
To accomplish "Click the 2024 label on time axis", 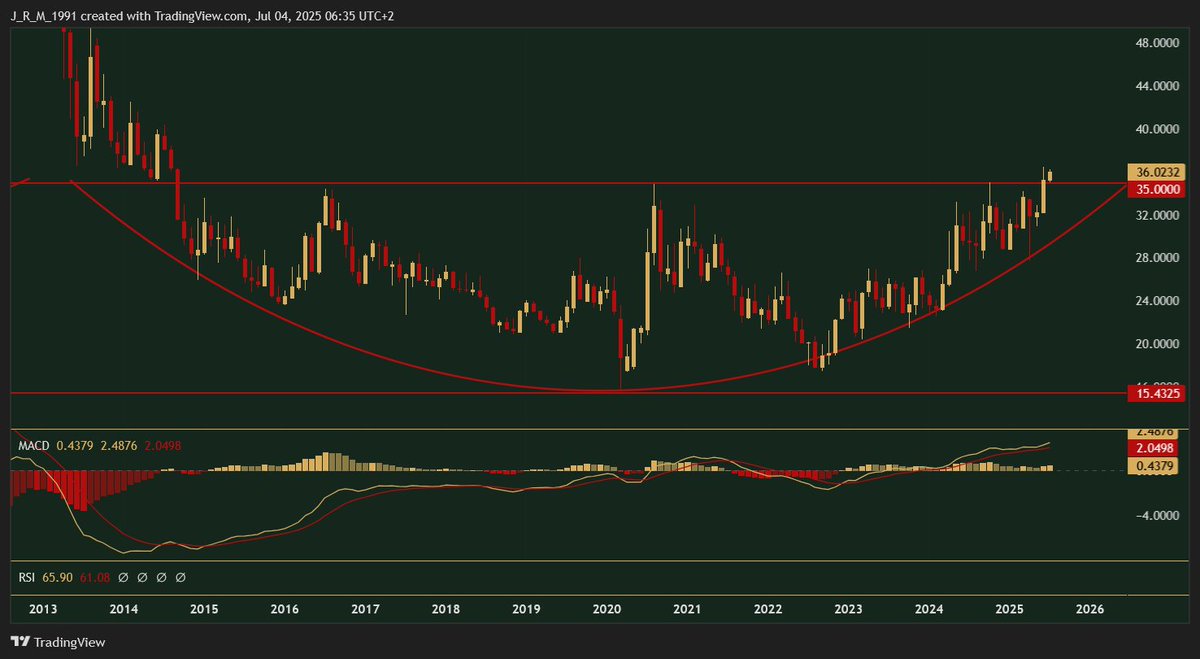I will (x=929, y=609).
